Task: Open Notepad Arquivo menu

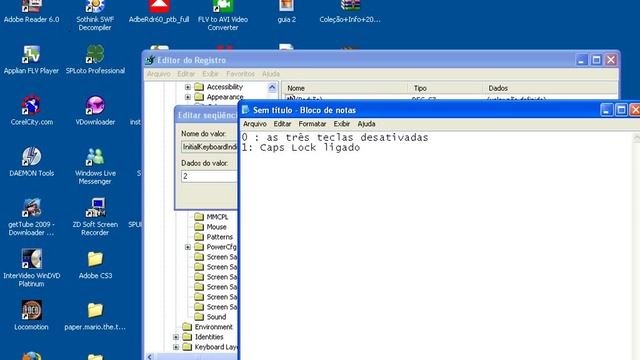Action: click(x=255, y=124)
